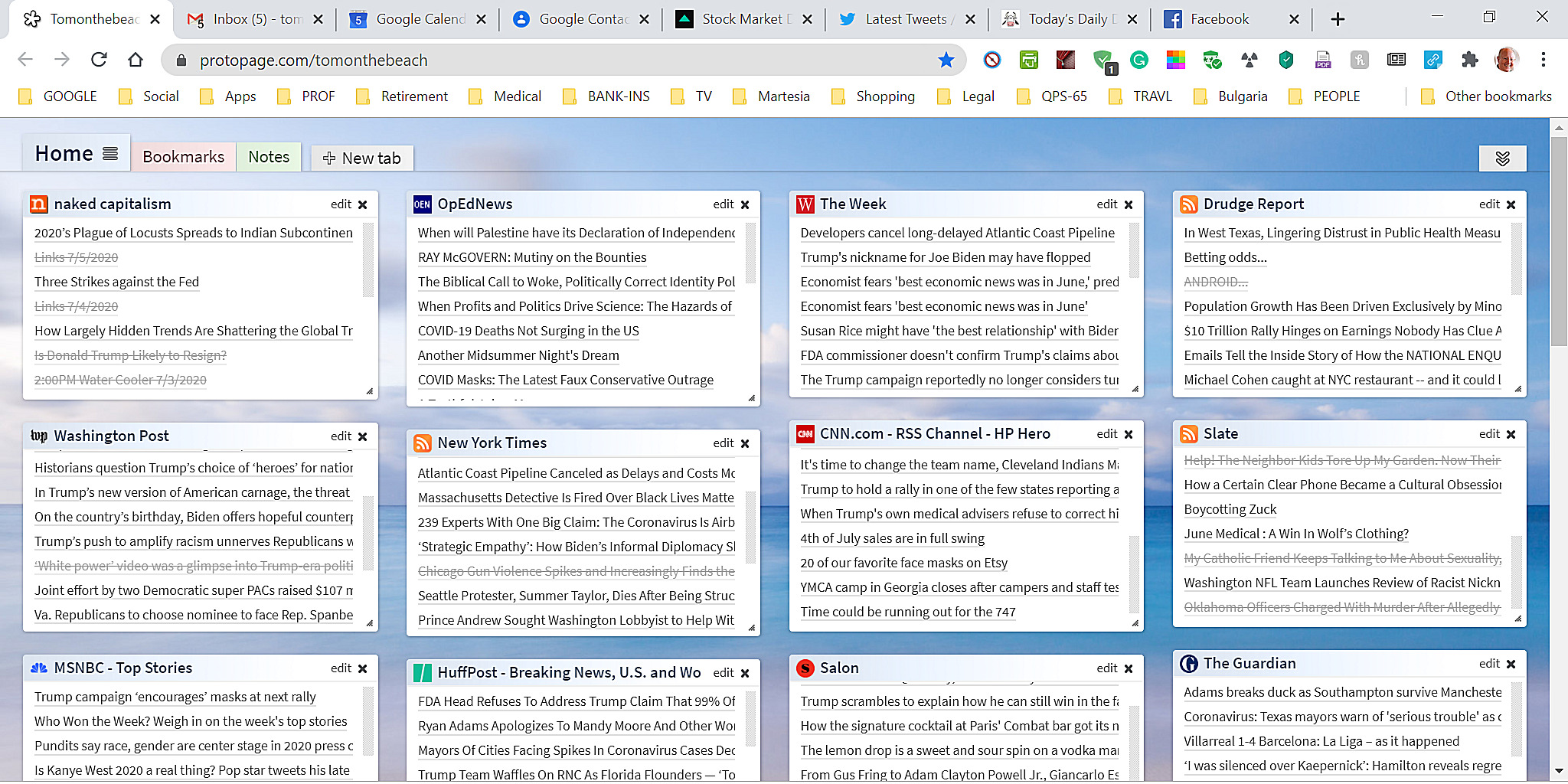1568x784 pixels.
Task: Click the HuffPost logo icon
Action: click(423, 673)
